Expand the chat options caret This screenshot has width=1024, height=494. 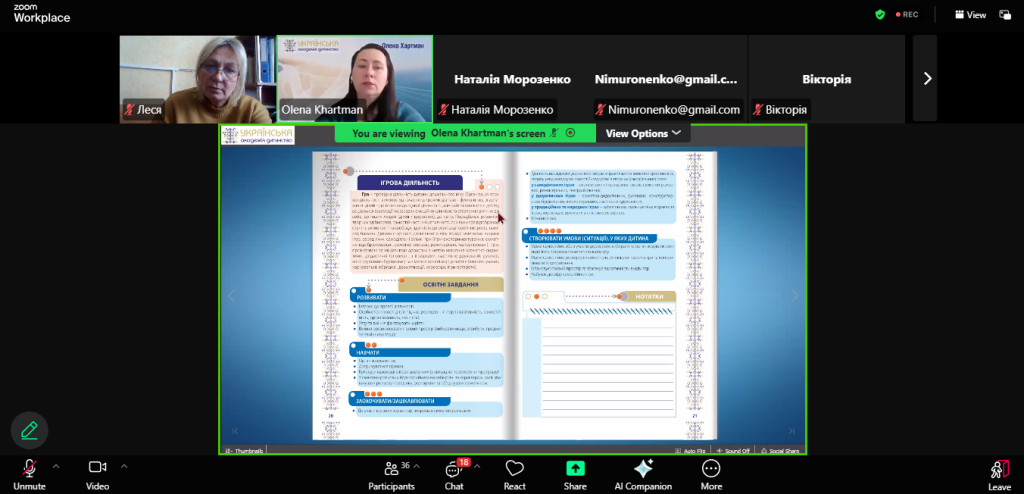click(478, 466)
